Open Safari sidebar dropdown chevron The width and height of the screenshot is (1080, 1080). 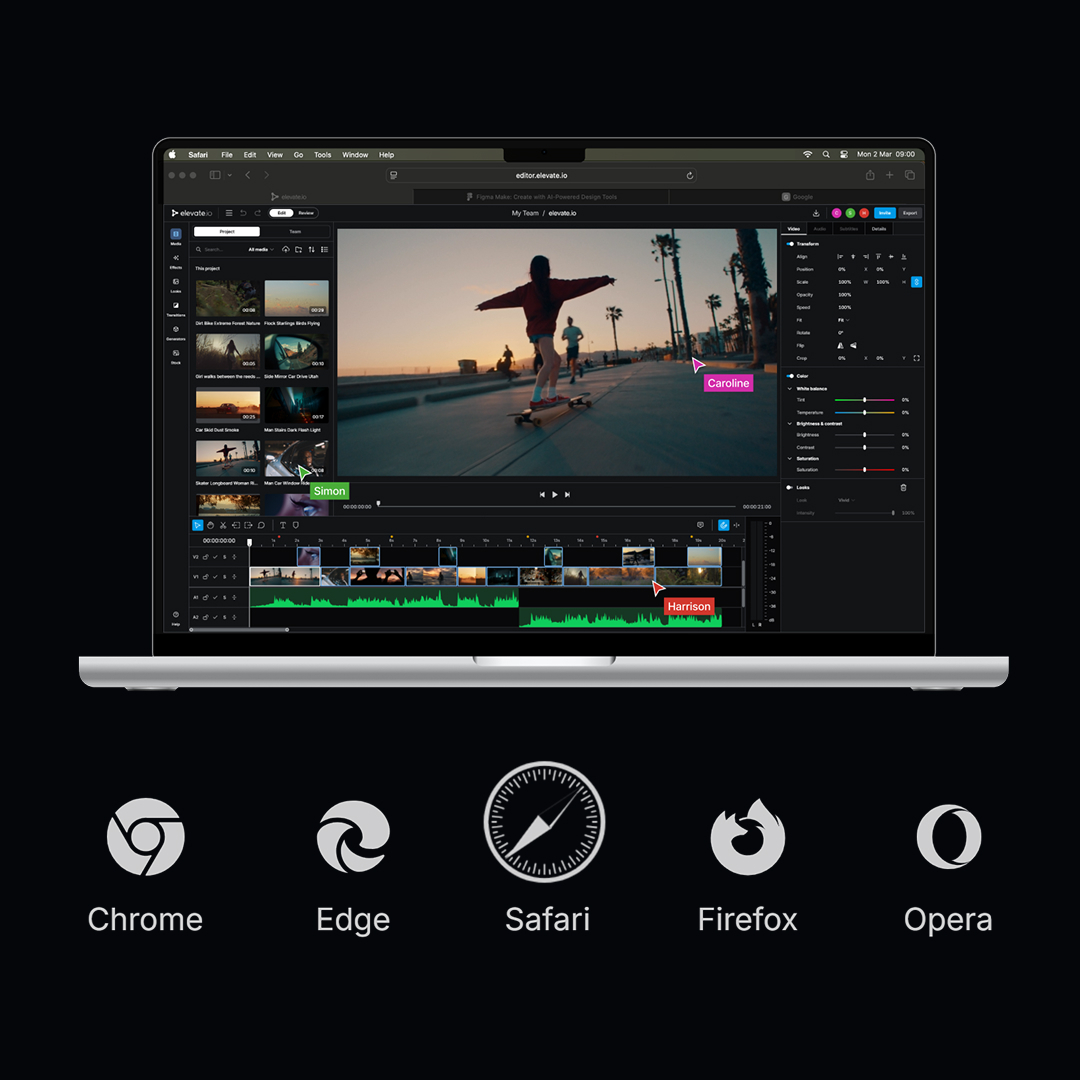(229, 175)
